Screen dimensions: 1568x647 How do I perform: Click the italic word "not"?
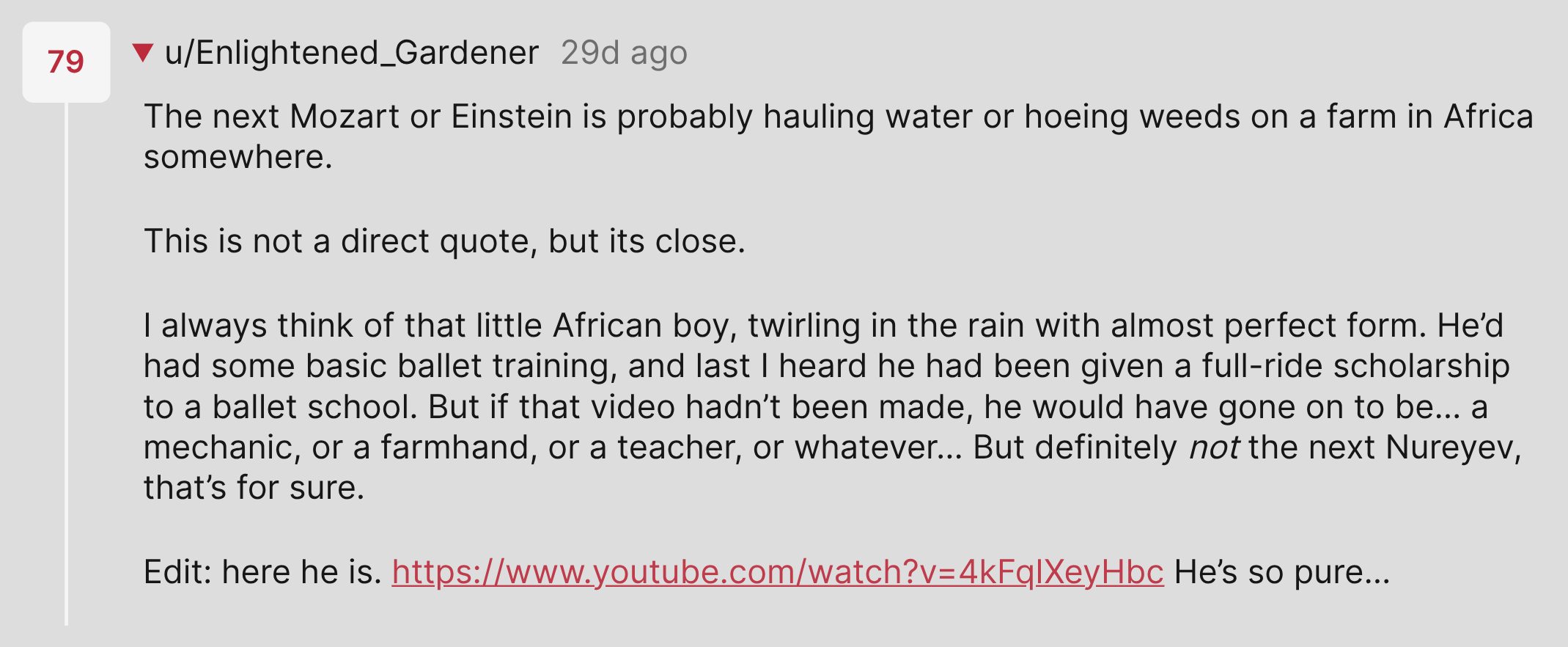pyautogui.click(x=1214, y=447)
